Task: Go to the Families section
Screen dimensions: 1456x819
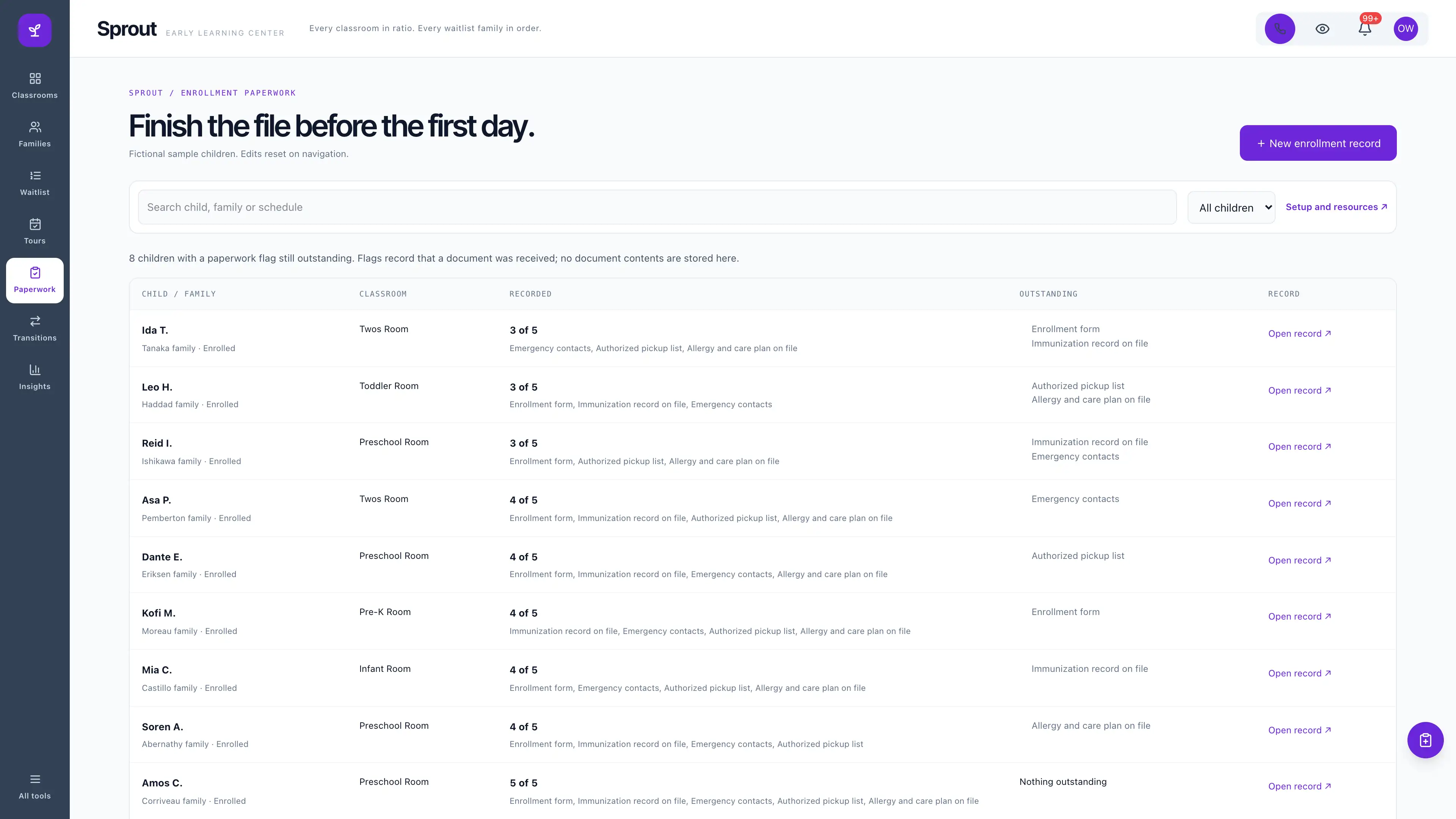Action: pyautogui.click(x=35, y=135)
